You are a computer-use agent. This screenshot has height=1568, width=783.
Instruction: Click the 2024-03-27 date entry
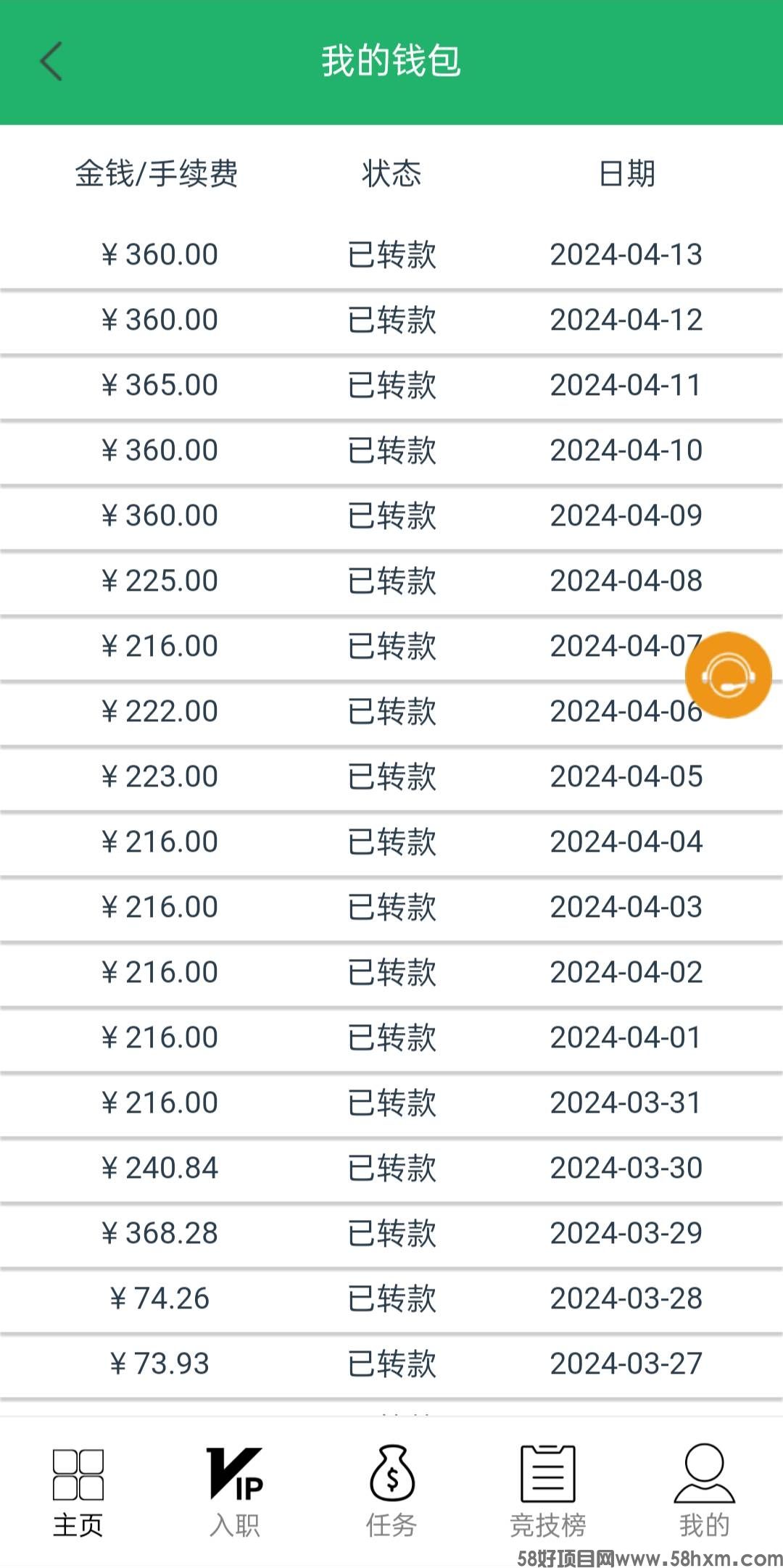626,1364
